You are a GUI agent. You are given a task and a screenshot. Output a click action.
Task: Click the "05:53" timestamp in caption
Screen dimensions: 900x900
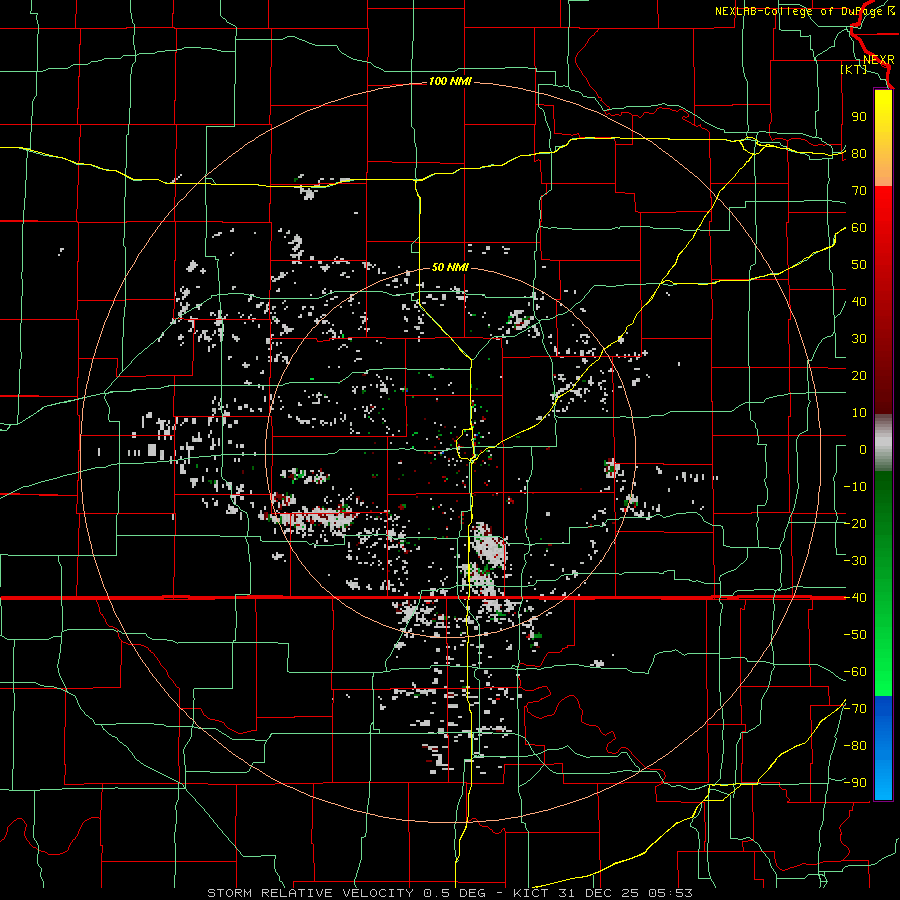coord(668,893)
